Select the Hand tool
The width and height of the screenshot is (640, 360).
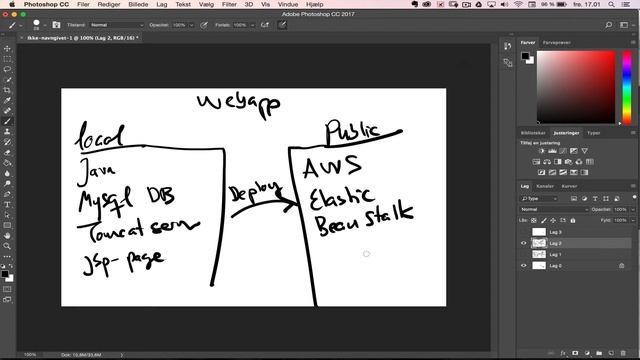click(x=7, y=236)
